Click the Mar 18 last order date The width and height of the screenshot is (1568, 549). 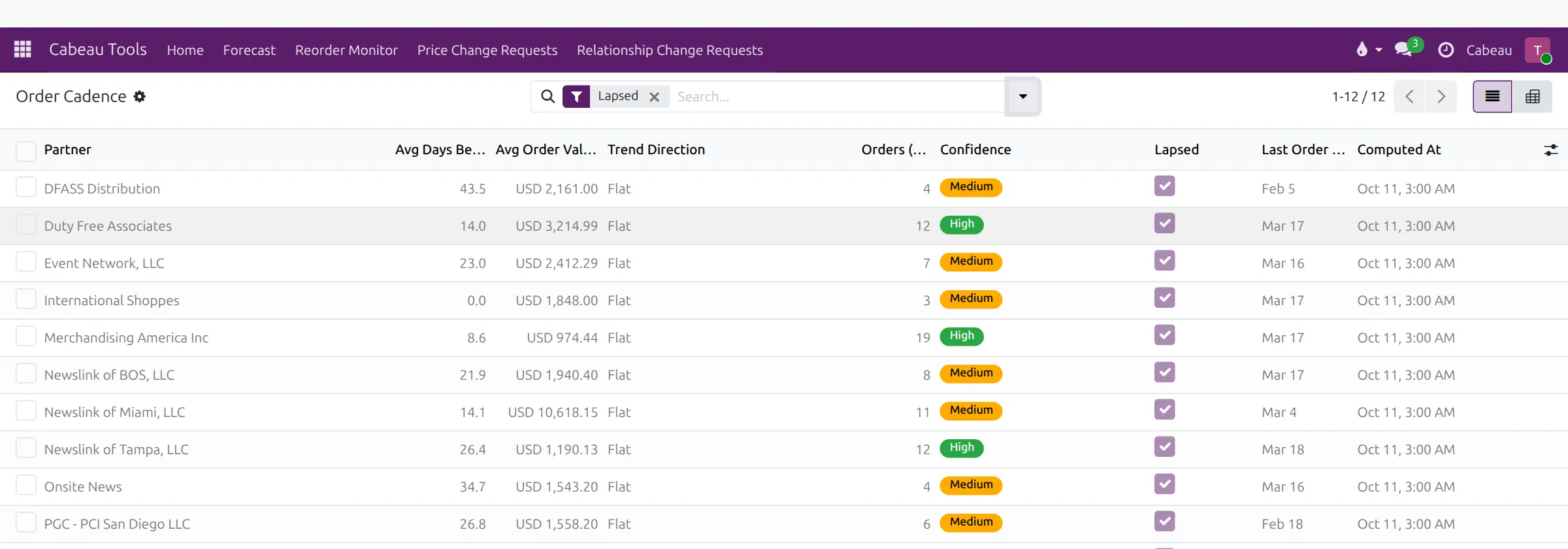click(x=1282, y=450)
